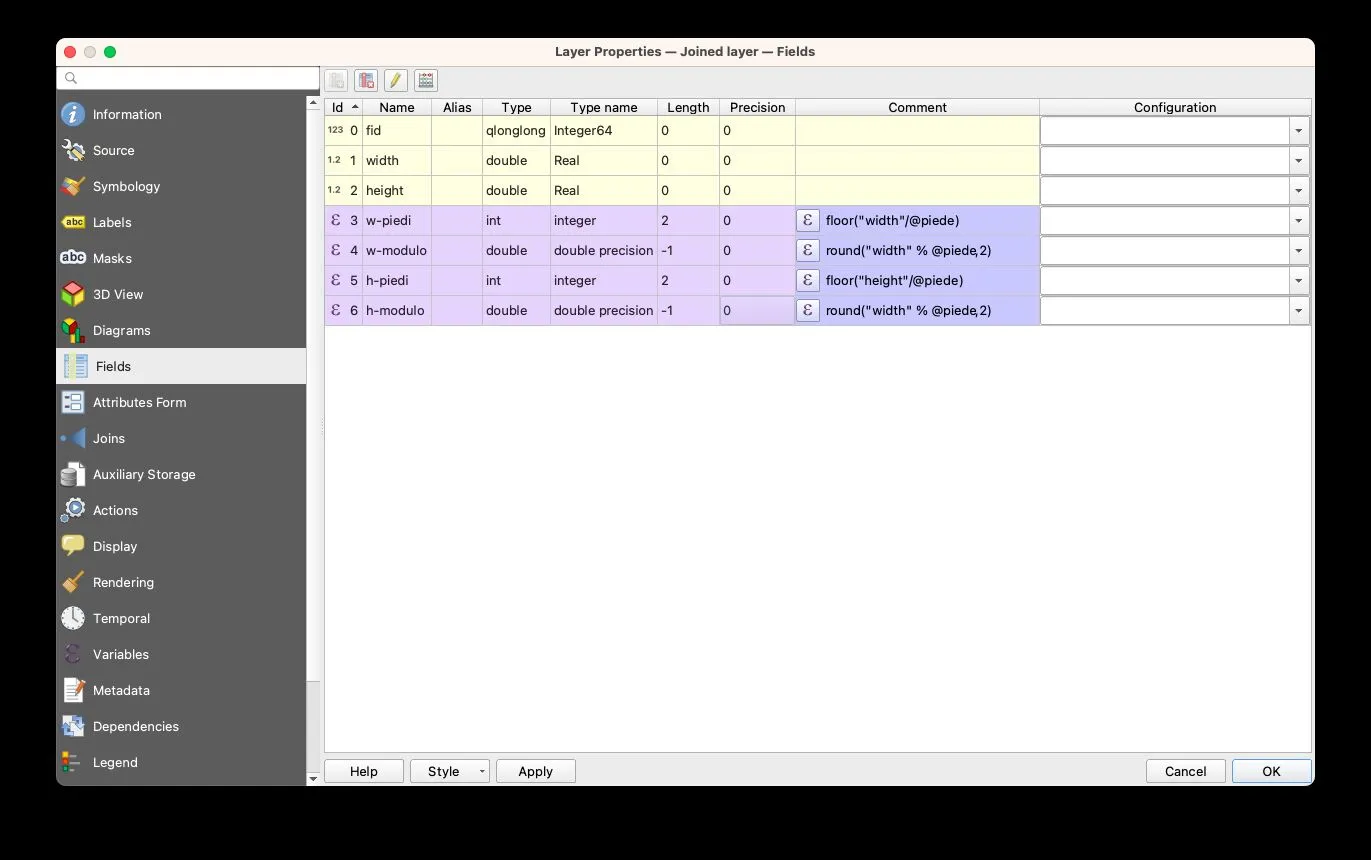Switch to the Attributes Form tab
Viewport: 1371px width, 860px height.
[x=139, y=403]
